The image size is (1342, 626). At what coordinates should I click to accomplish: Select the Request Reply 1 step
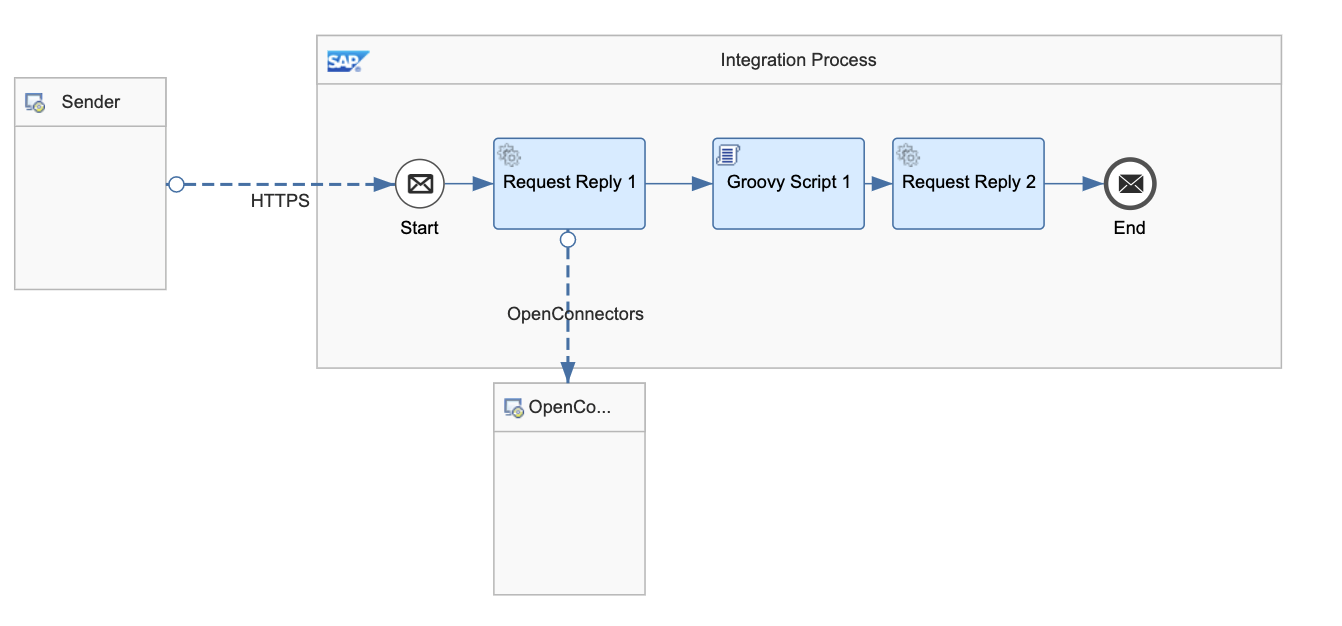pyautogui.click(x=569, y=195)
